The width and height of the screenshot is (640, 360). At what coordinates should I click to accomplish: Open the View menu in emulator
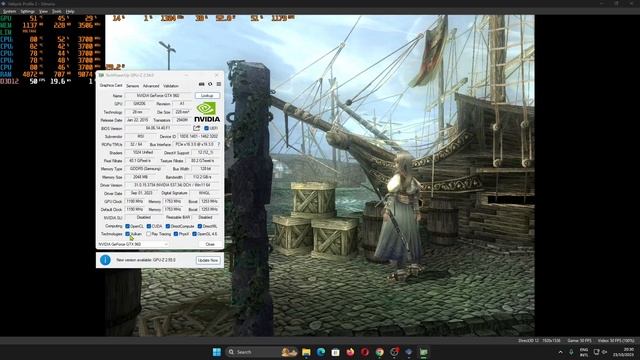(43, 11)
